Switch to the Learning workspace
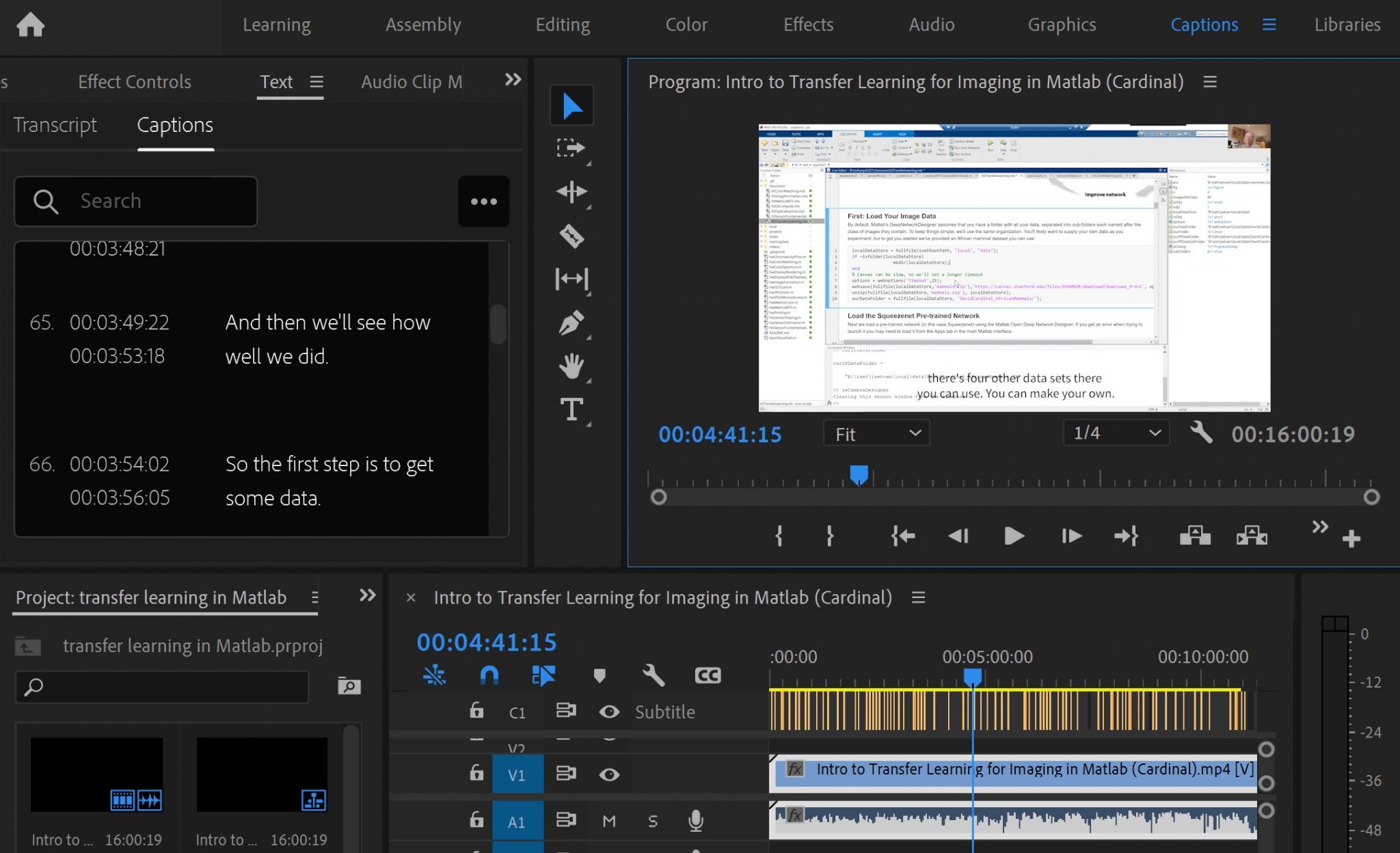This screenshot has width=1400, height=853. 277,25
